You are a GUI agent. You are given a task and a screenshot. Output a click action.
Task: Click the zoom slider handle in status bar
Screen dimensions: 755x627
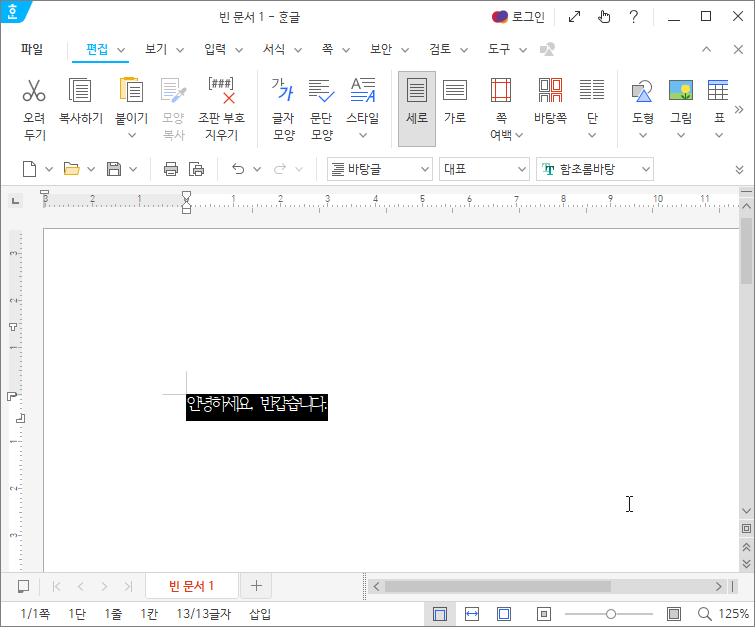(x=611, y=614)
